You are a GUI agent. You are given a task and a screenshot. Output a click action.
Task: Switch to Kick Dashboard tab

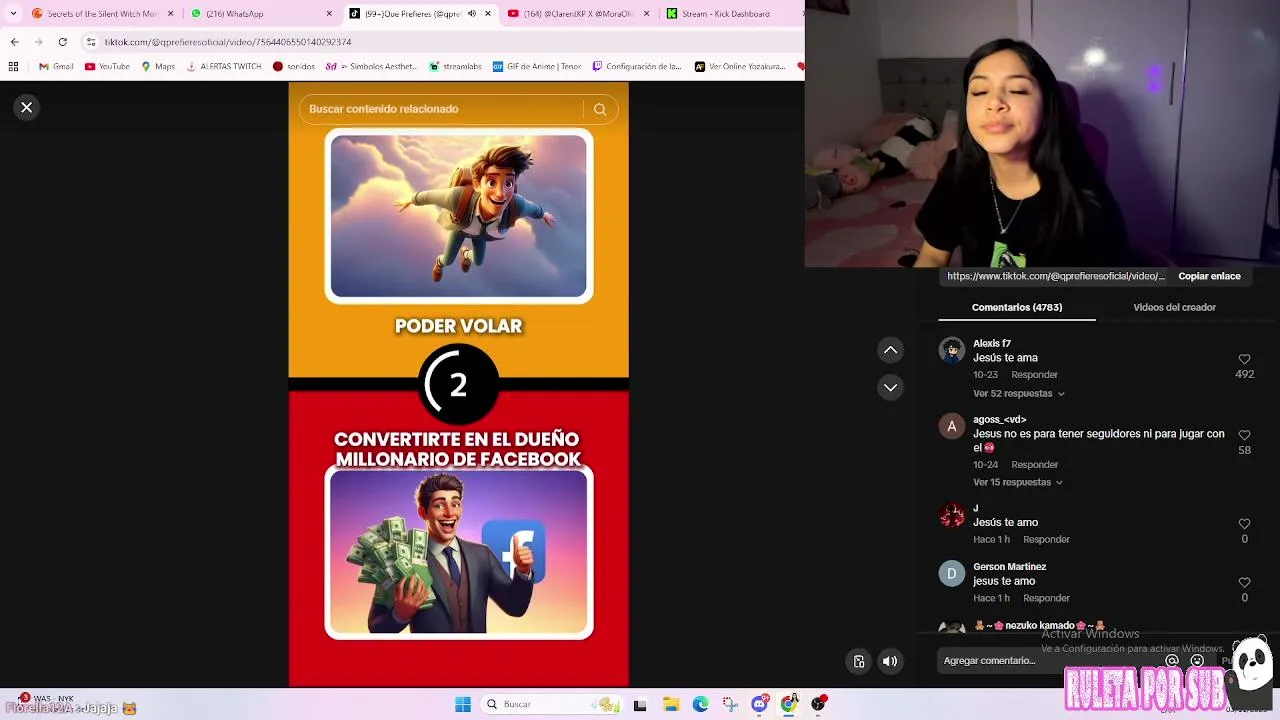coord(730,13)
